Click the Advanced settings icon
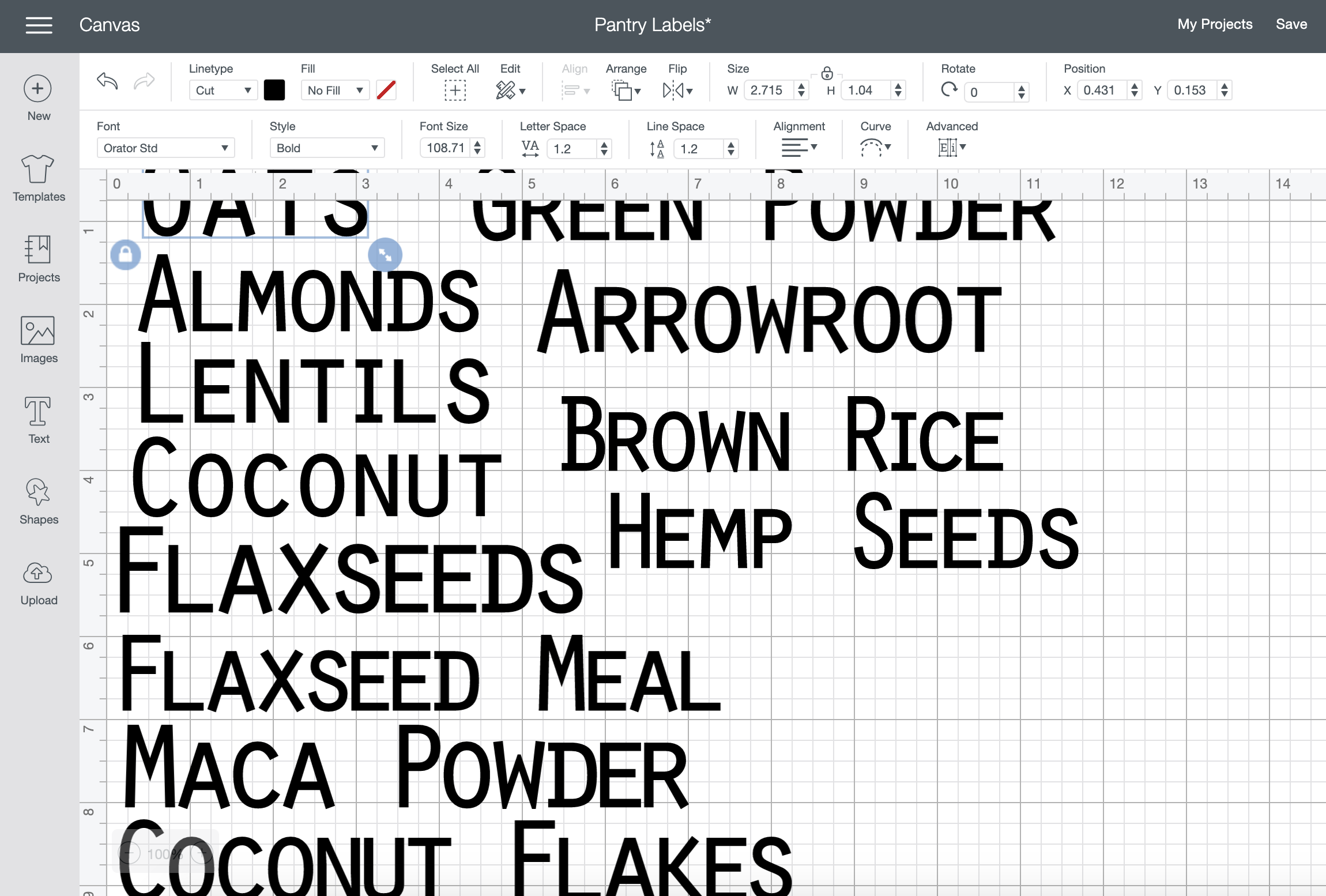This screenshot has width=1326, height=896. (x=951, y=148)
